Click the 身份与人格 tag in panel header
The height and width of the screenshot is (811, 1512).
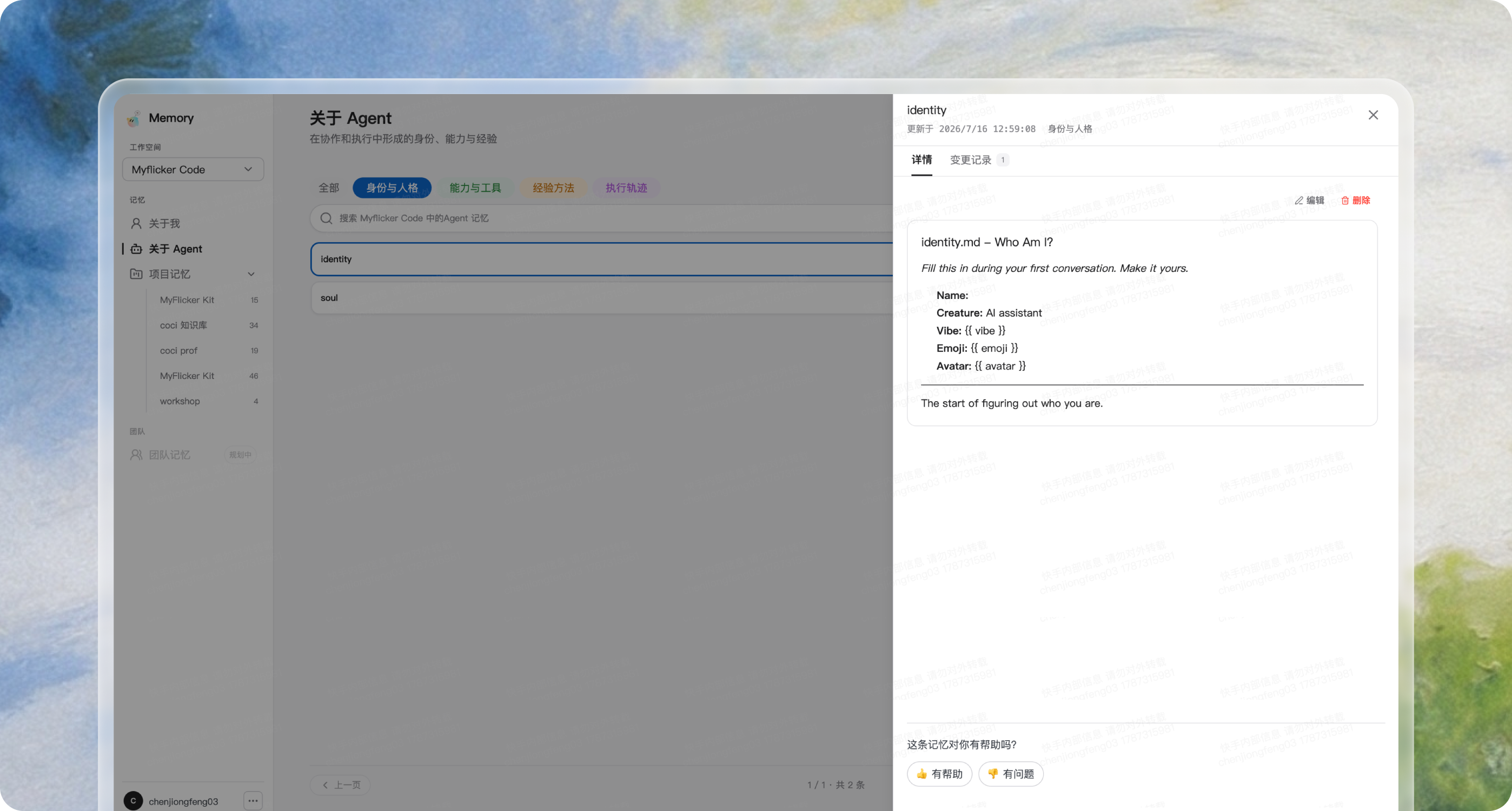tap(1070, 129)
